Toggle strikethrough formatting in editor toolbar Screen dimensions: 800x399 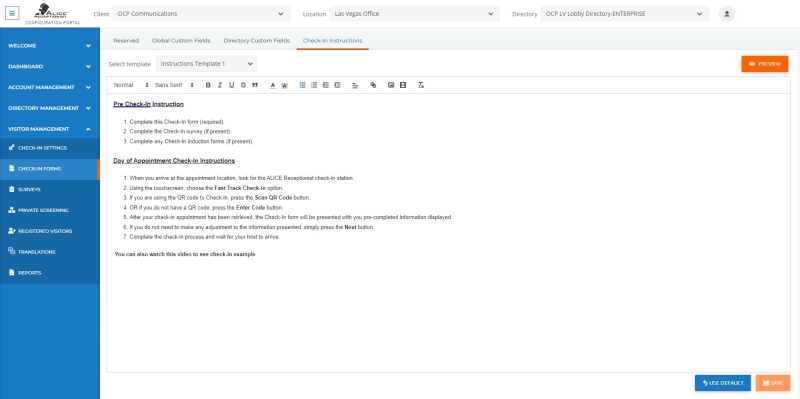click(x=243, y=85)
